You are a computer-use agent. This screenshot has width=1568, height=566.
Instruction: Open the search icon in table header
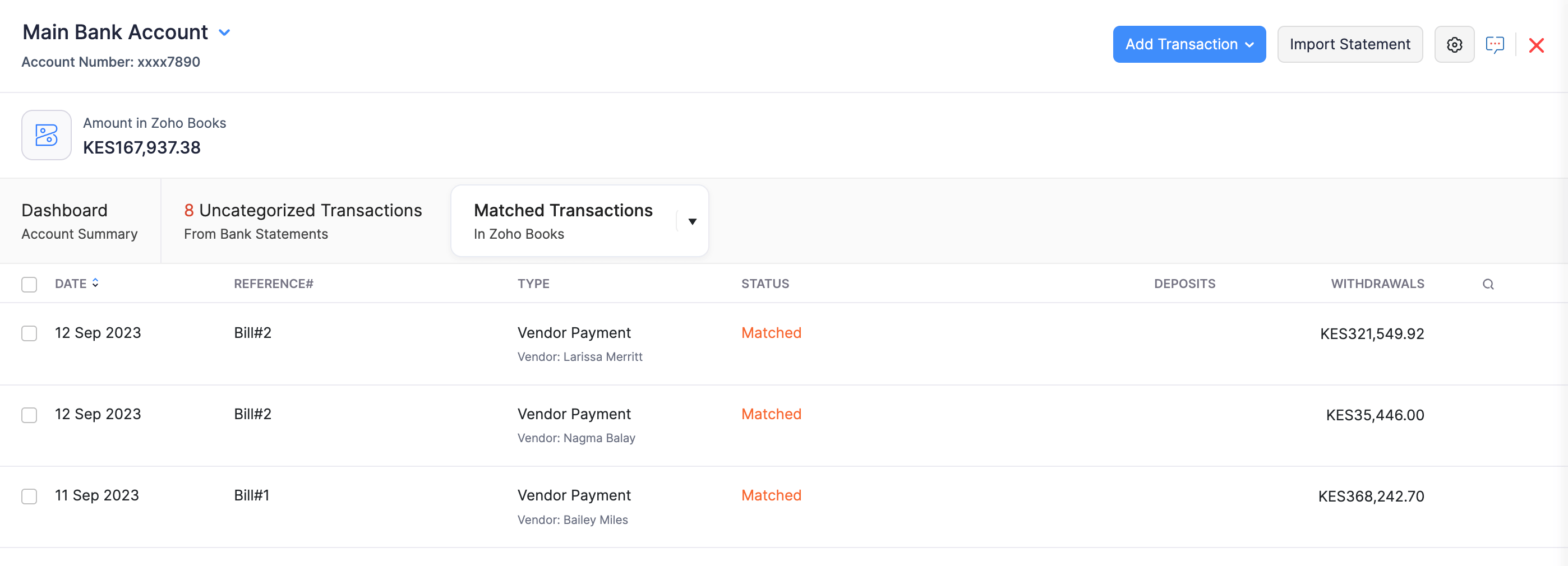pyautogui.click(x=1489, y=284)
